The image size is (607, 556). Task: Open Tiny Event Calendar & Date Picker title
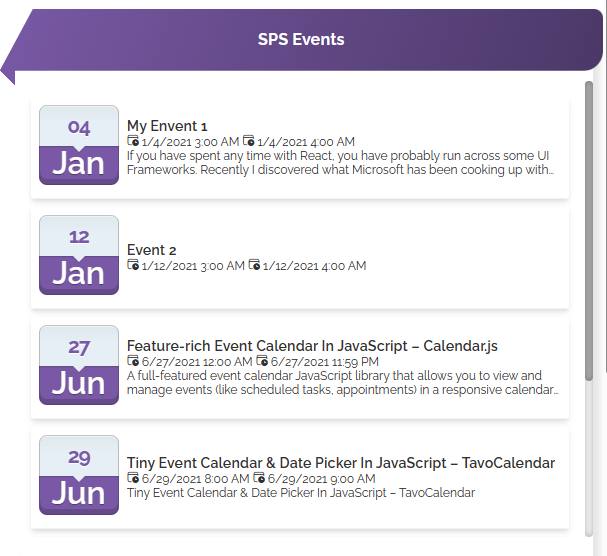tap(341, 463)
